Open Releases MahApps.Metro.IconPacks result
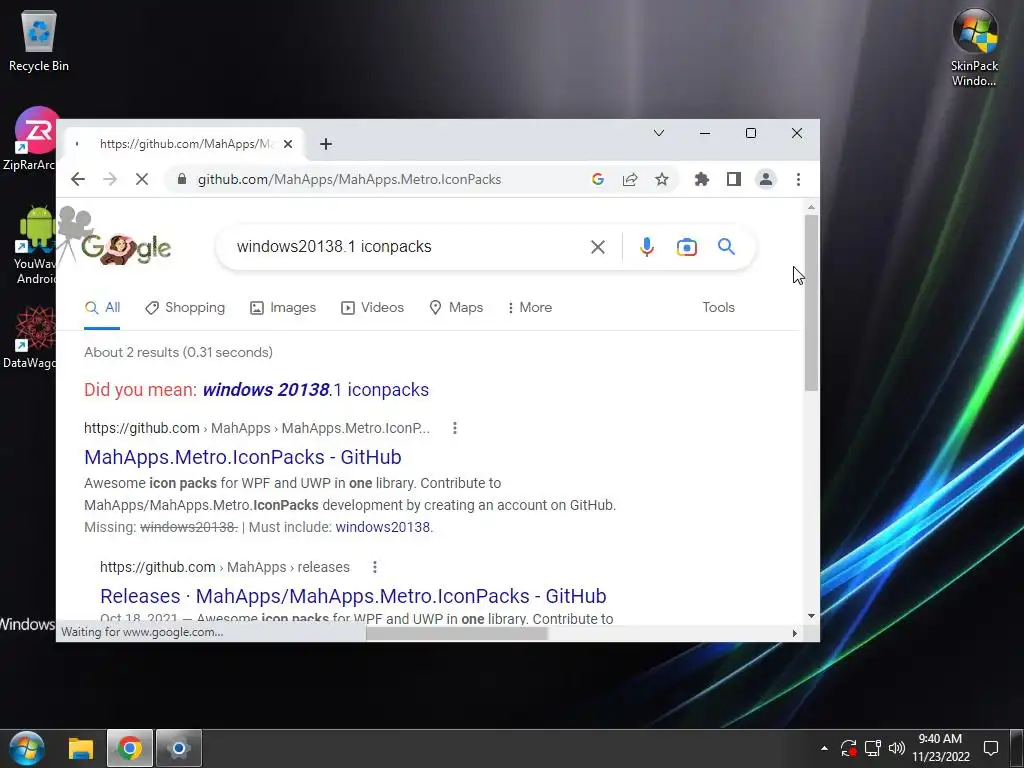The width and height of the screenshot is (1024, 768). click(x=353, y=596)
